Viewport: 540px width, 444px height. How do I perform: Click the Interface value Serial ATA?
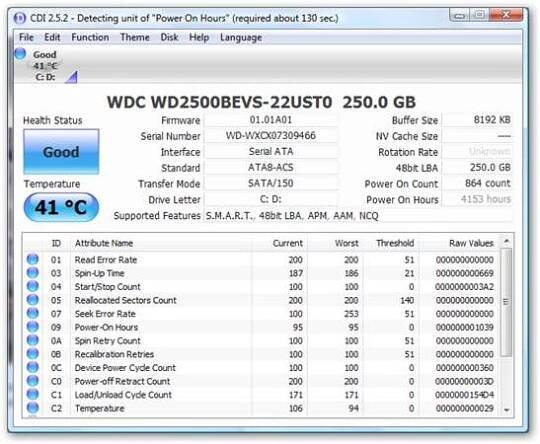[x=271, y=152]
